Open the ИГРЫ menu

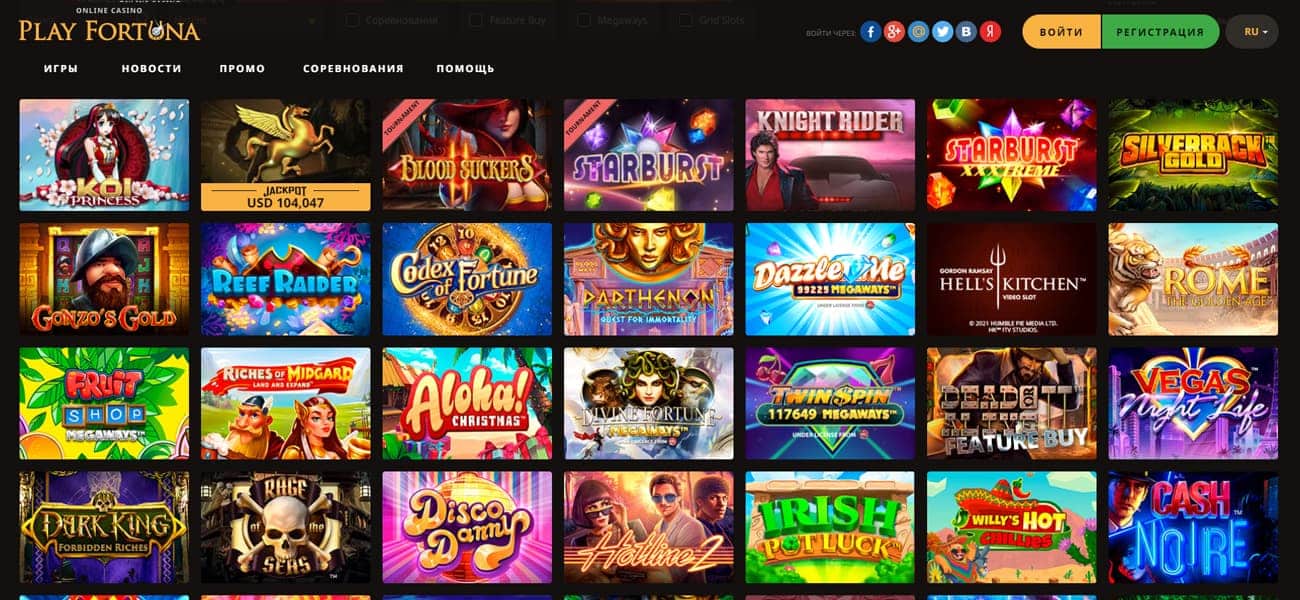click(x=61, y=69)
